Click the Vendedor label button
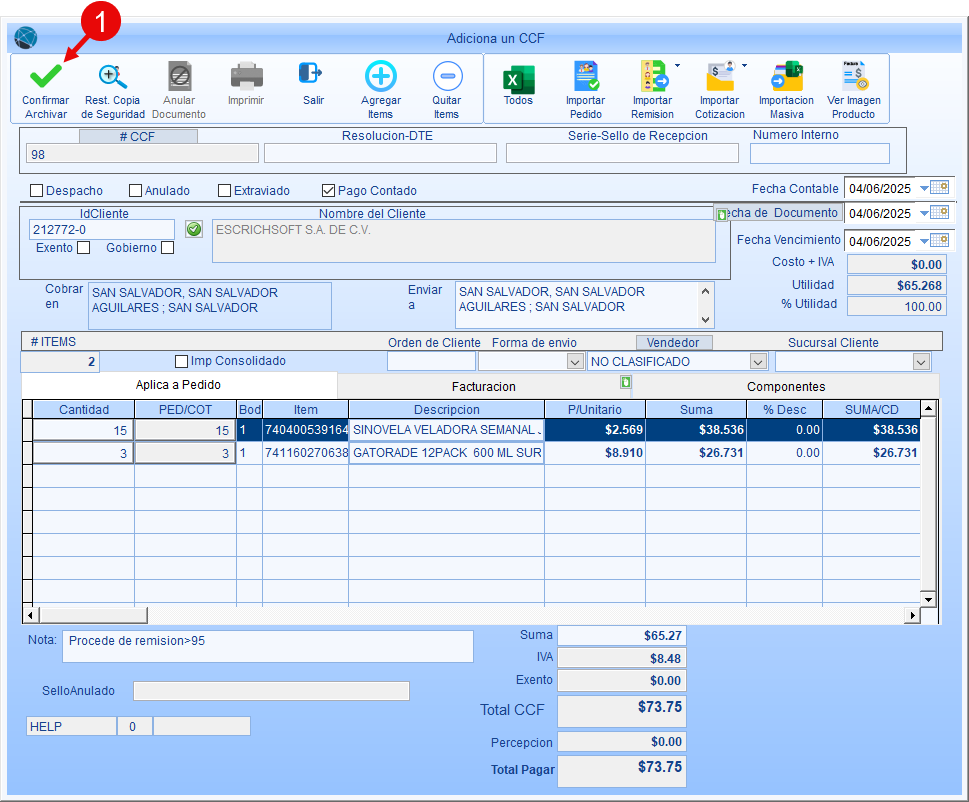The width and height of the screenshot is (969, 802). [673, 342]
